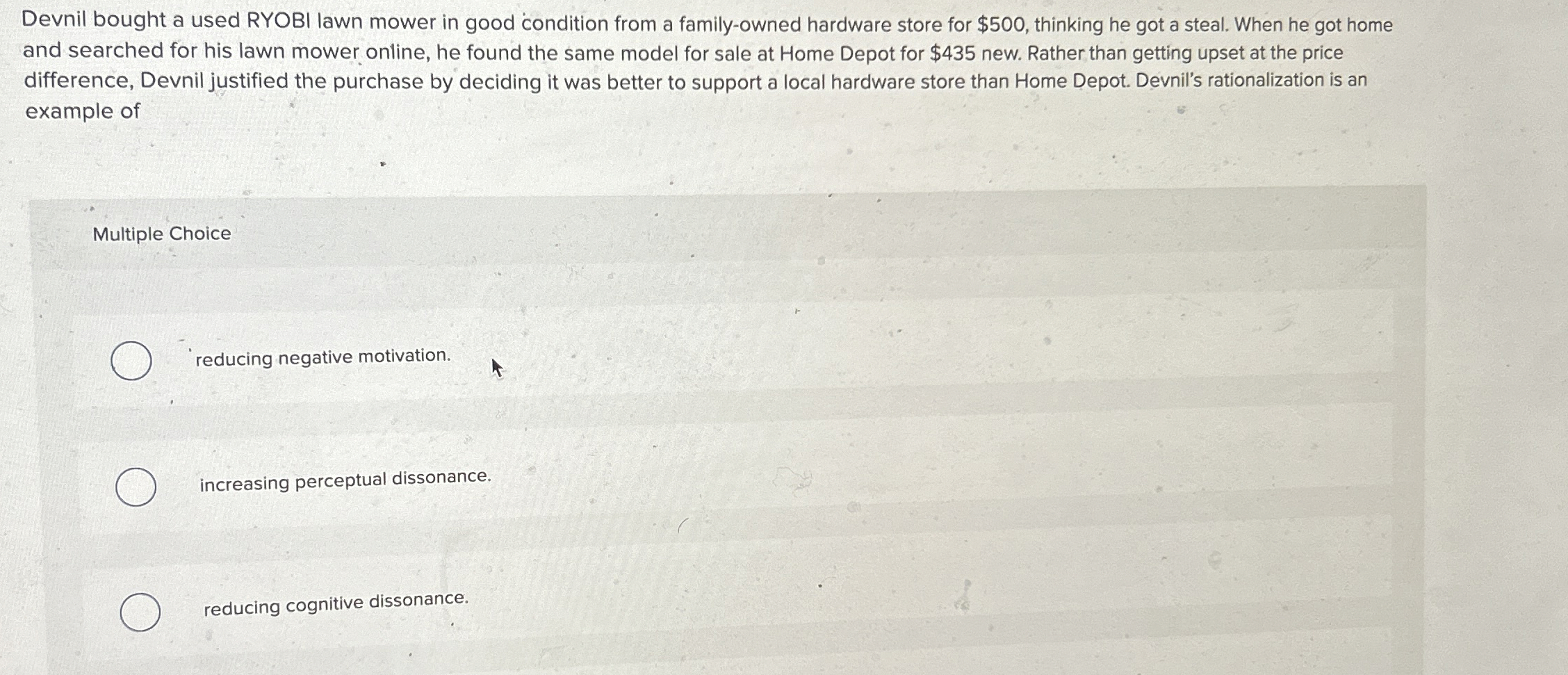
Task: Click the answer text 'reducing negative motivation'
Action: [x=322, y=357]
